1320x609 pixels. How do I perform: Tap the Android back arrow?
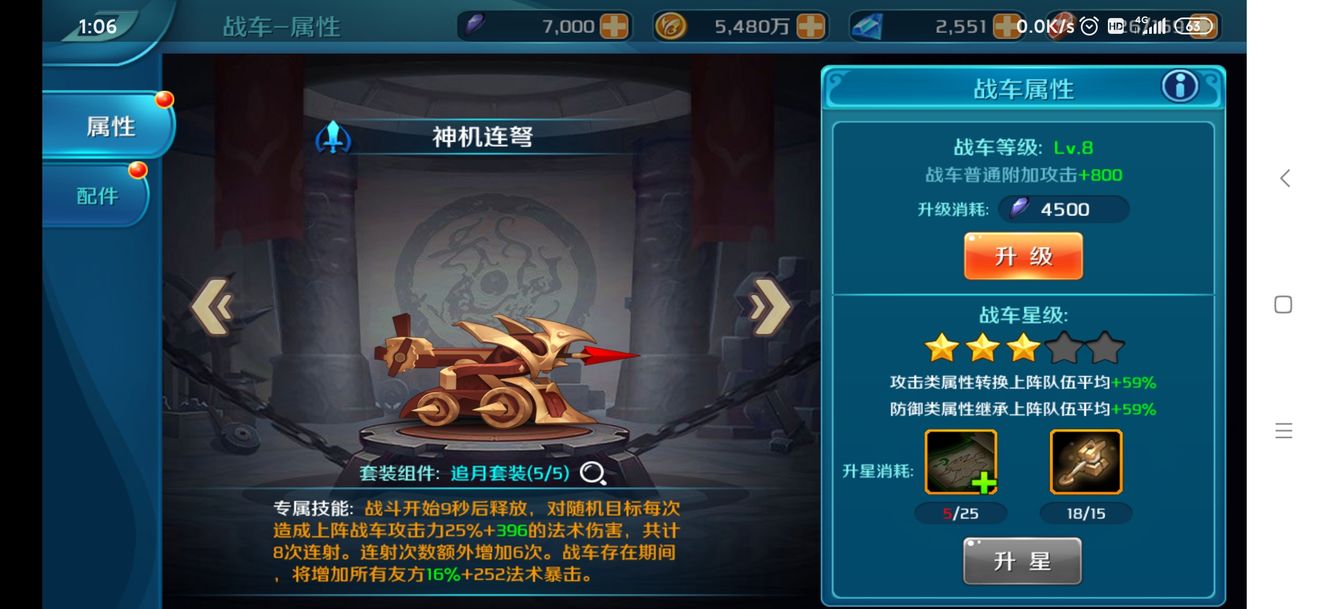point(1285,178)
